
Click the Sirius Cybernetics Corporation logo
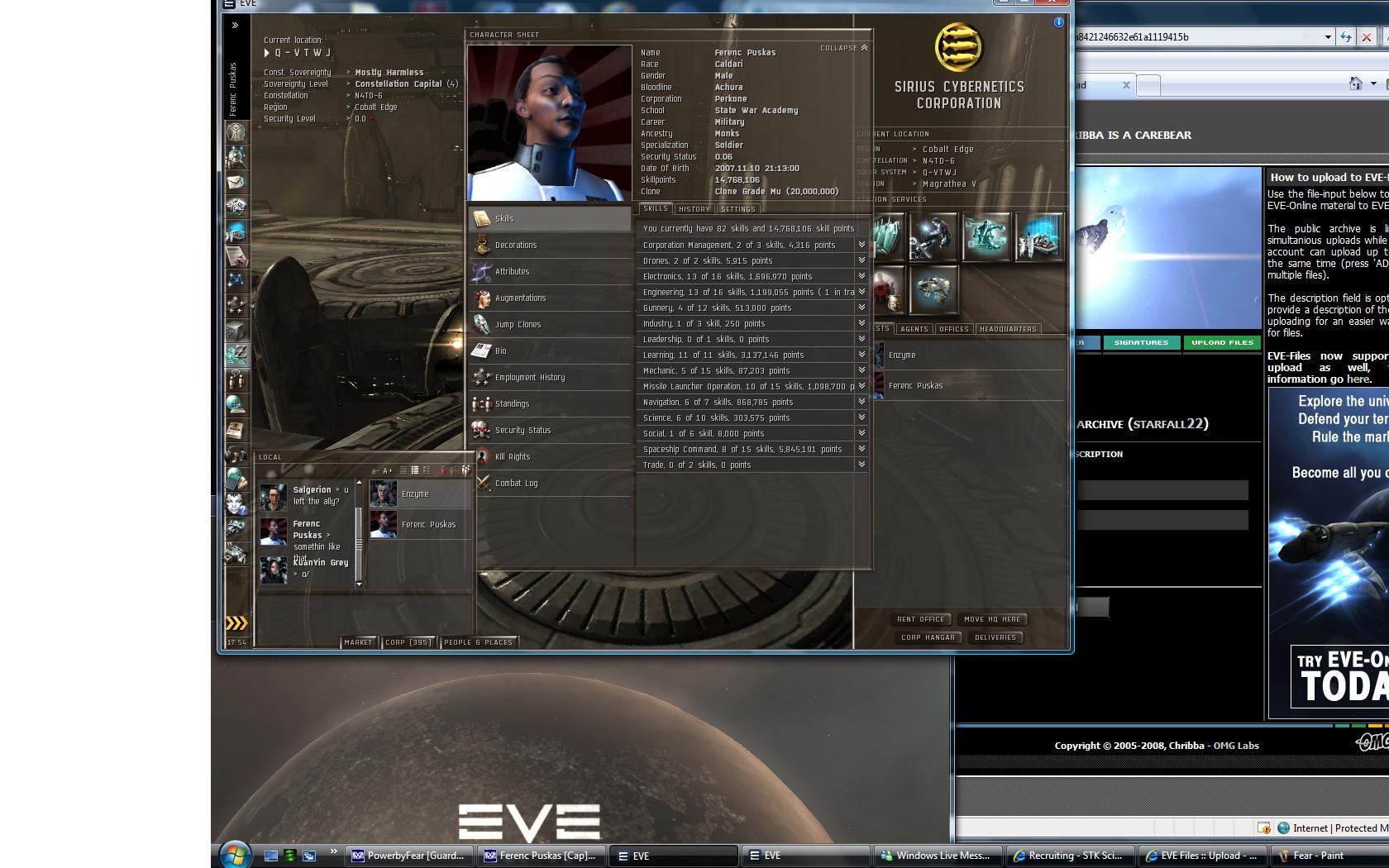[x=959, y=47]
